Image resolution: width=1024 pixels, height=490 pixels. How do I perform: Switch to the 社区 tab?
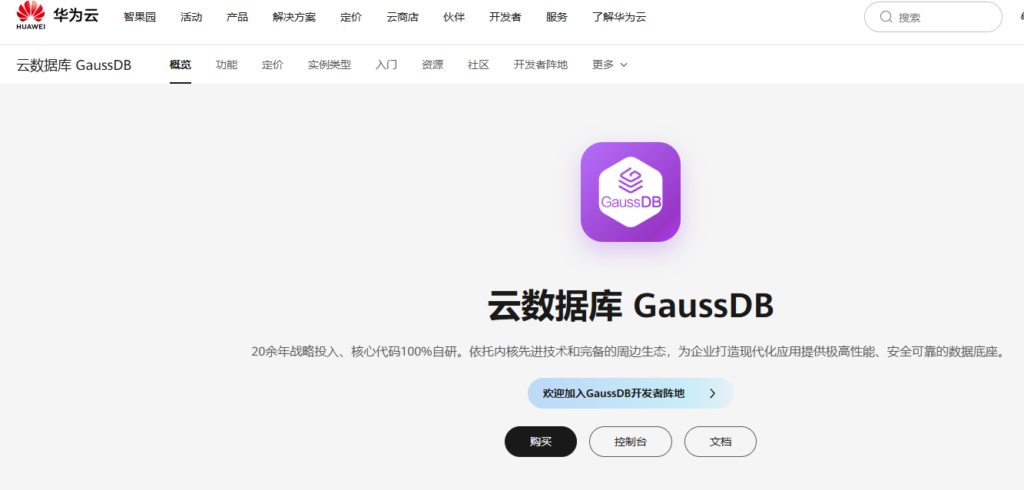(x=479, y=65)
